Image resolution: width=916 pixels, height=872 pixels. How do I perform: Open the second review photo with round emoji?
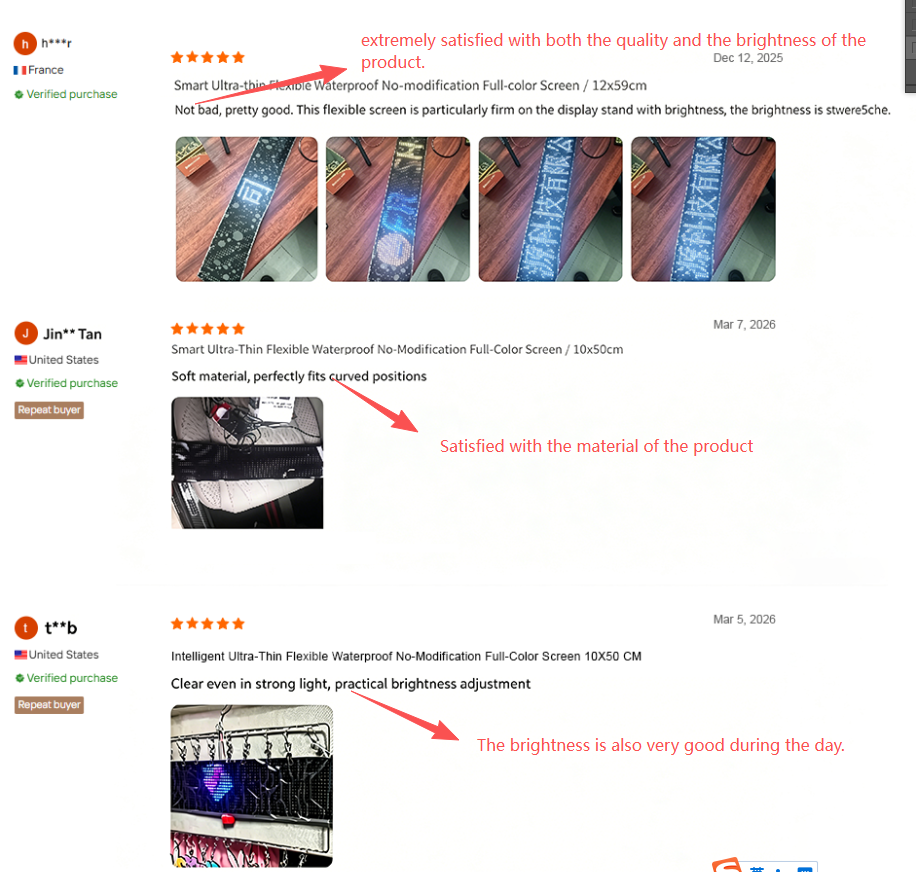(398, 209)
